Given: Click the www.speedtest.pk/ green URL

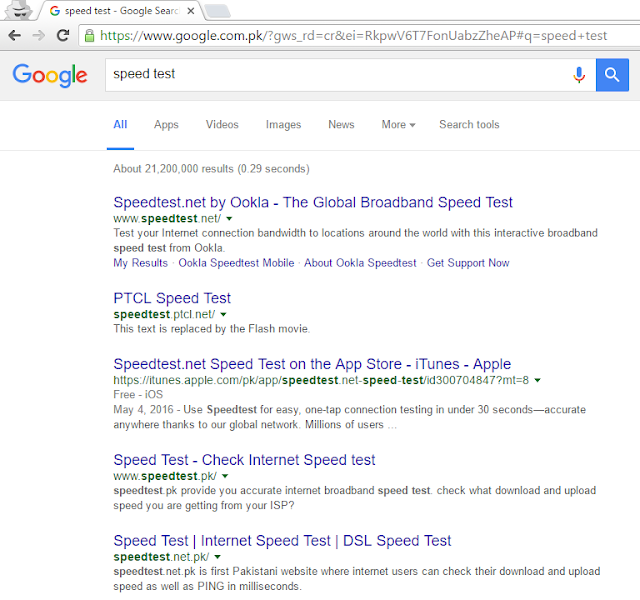Looking at the screenshot, I should click(x=165, y=476).
